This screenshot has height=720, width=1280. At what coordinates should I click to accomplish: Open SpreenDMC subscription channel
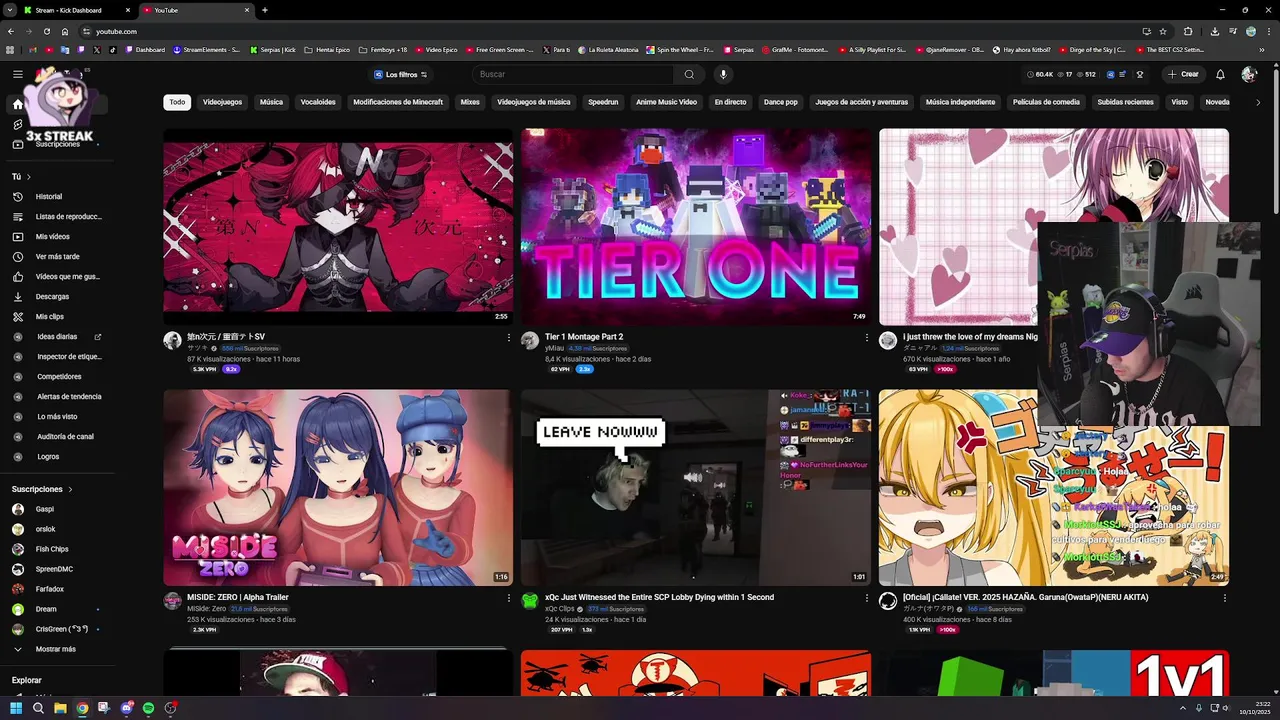click(x=54, y=569)
